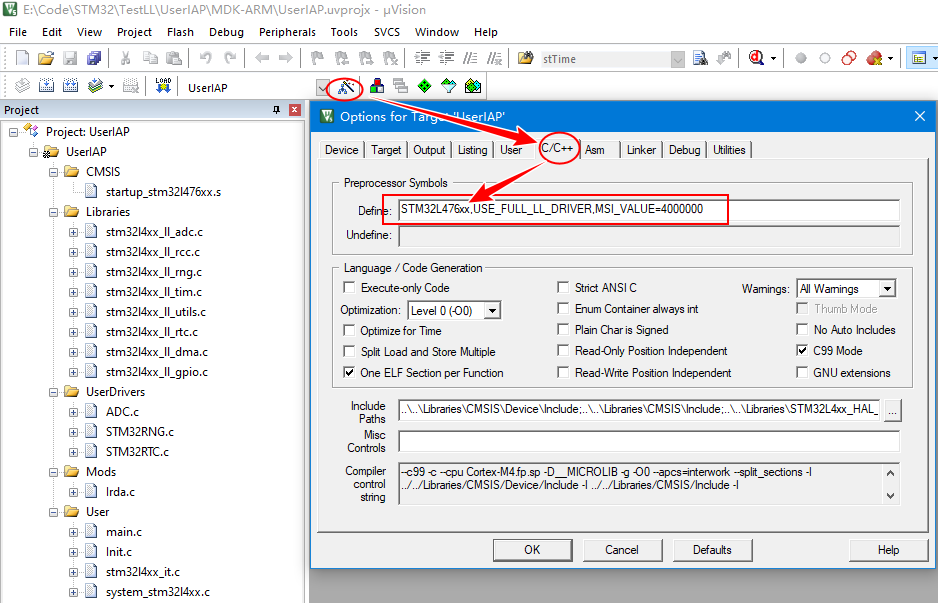Open the Pack Installer icon

pos(473,86)
